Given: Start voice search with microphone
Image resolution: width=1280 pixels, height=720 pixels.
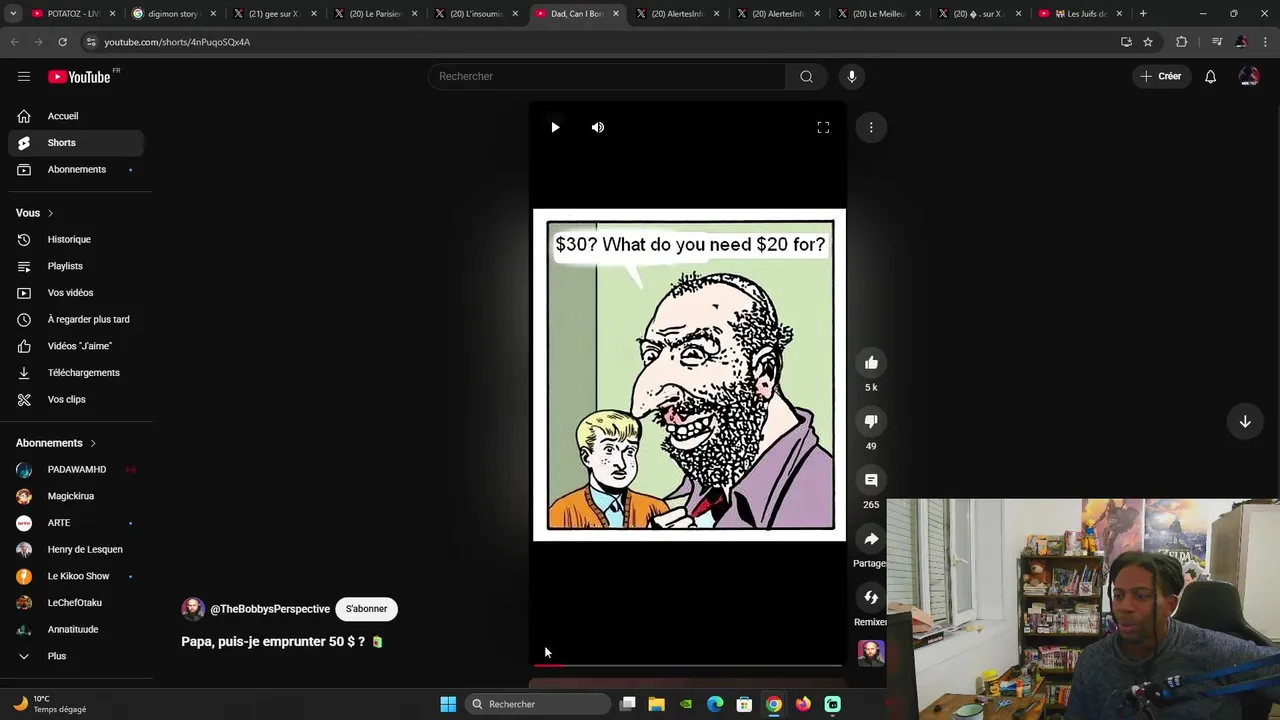Looking at the screenshot, I should [852, 76].
